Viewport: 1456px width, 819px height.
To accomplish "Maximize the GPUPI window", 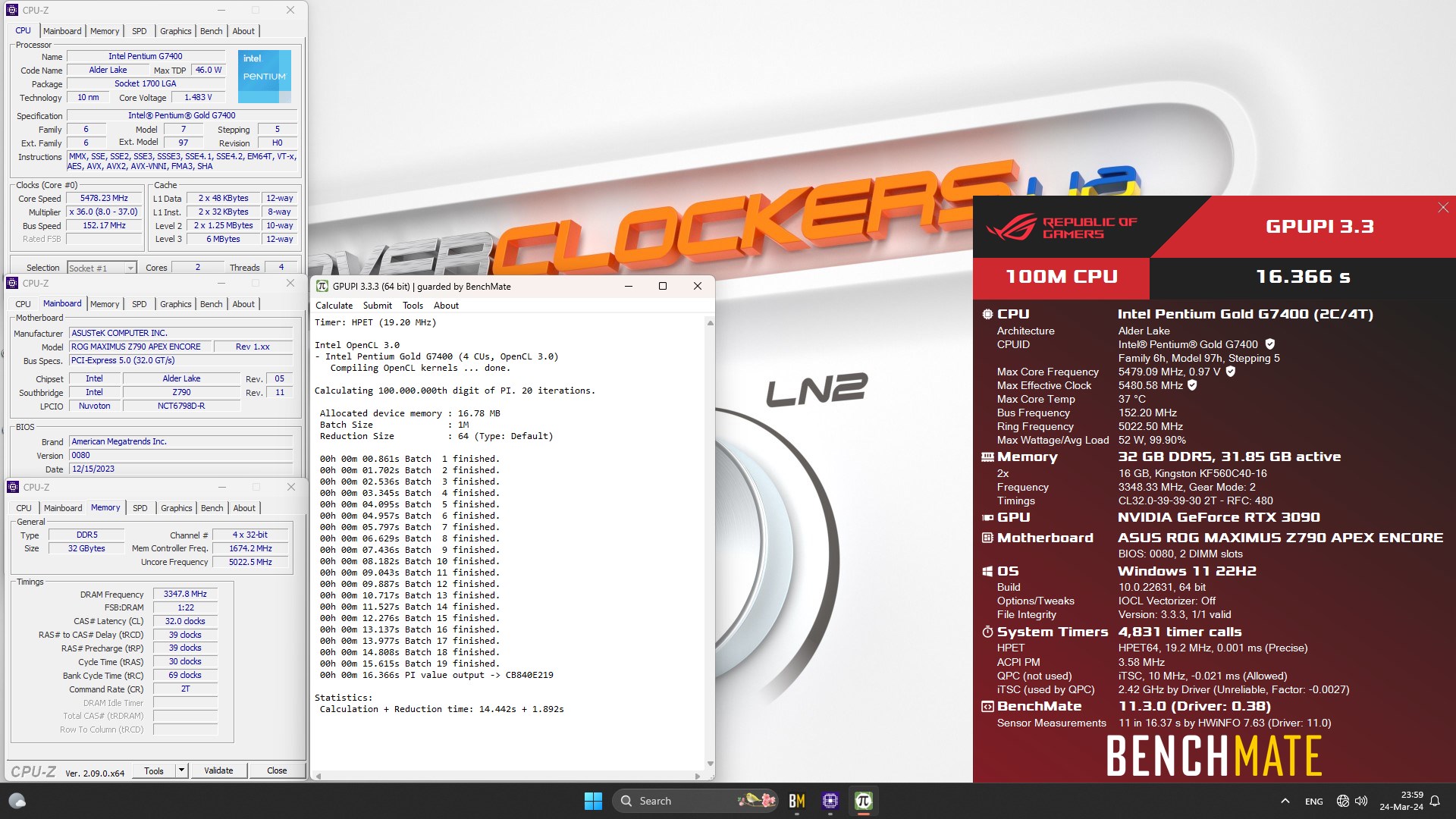I will click(x=663, y=287).
